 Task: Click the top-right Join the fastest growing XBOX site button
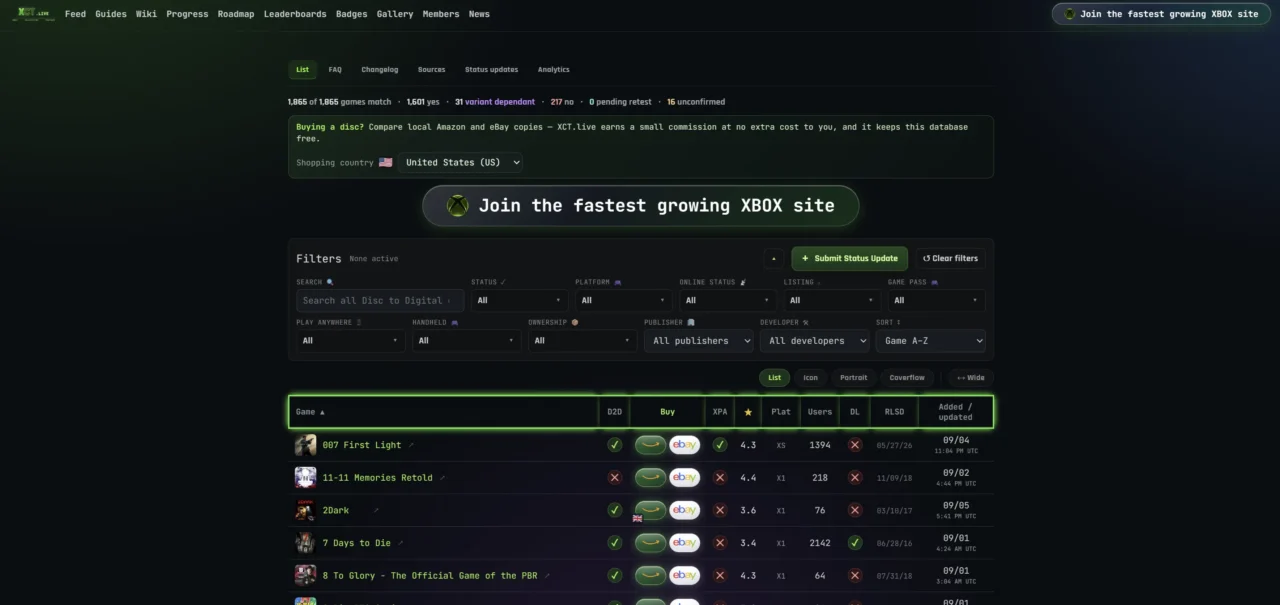(x=1161, y=14)
